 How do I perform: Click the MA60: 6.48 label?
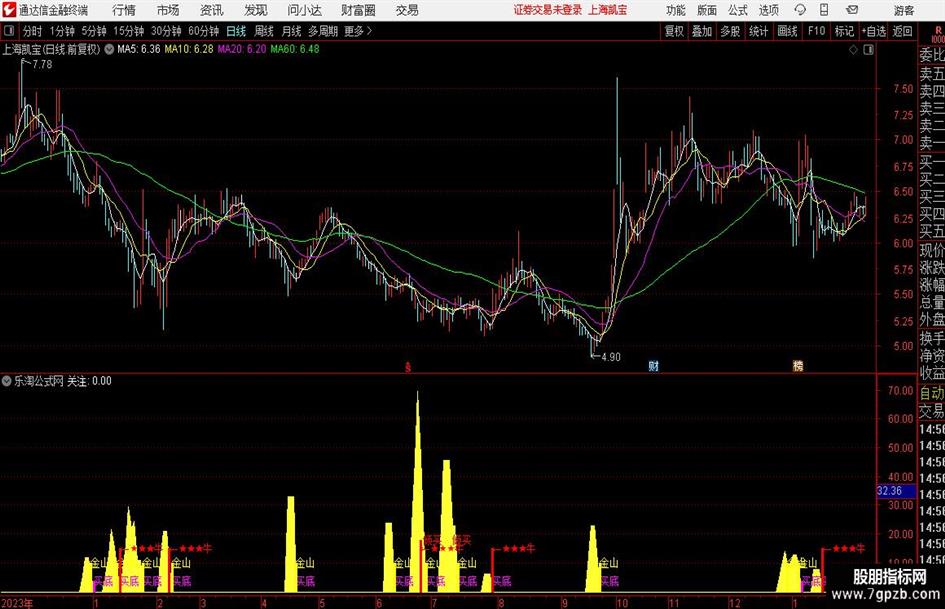coord(295,49)
